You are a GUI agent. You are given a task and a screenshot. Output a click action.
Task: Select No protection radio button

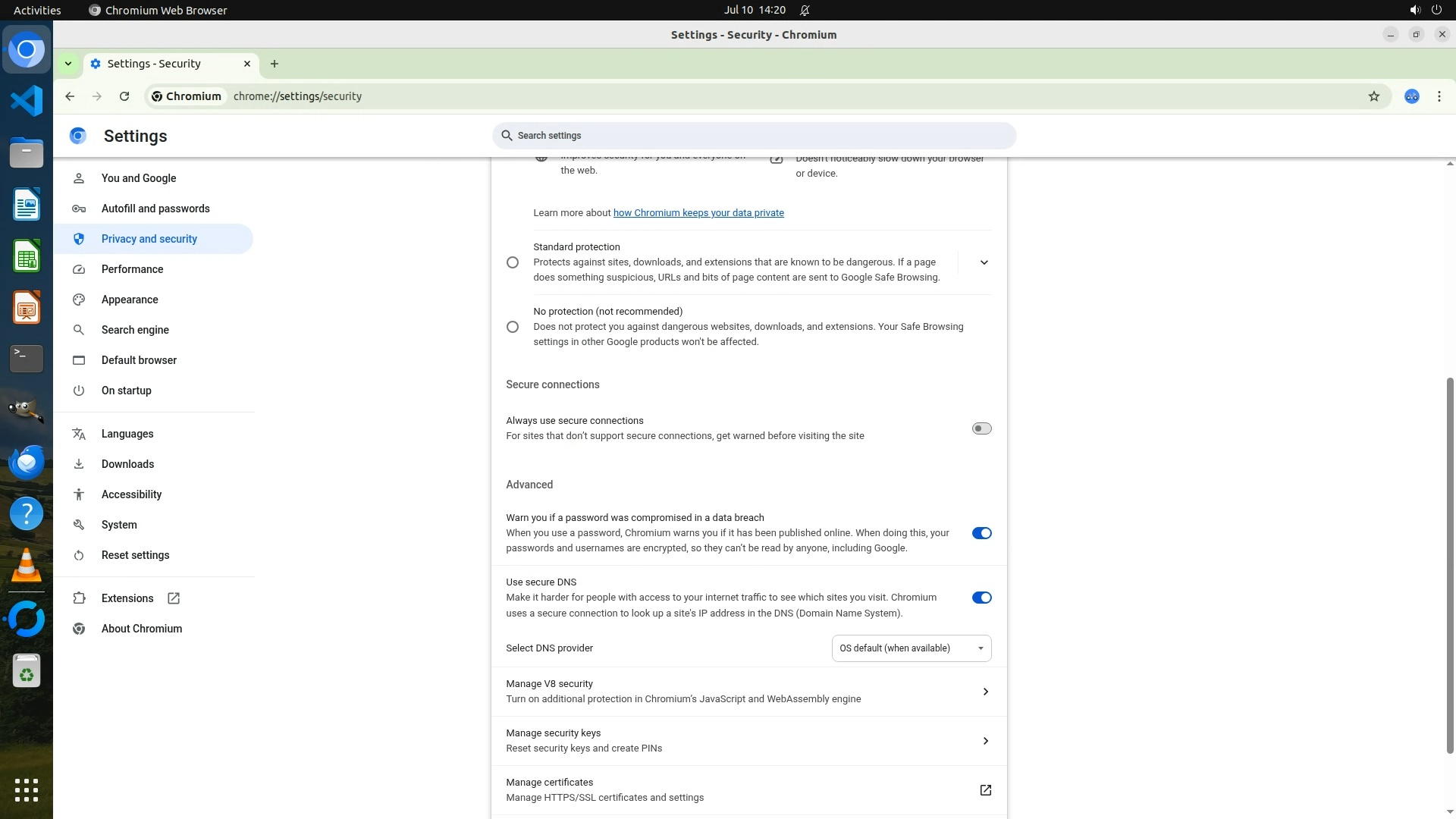(x=513, y=327)
